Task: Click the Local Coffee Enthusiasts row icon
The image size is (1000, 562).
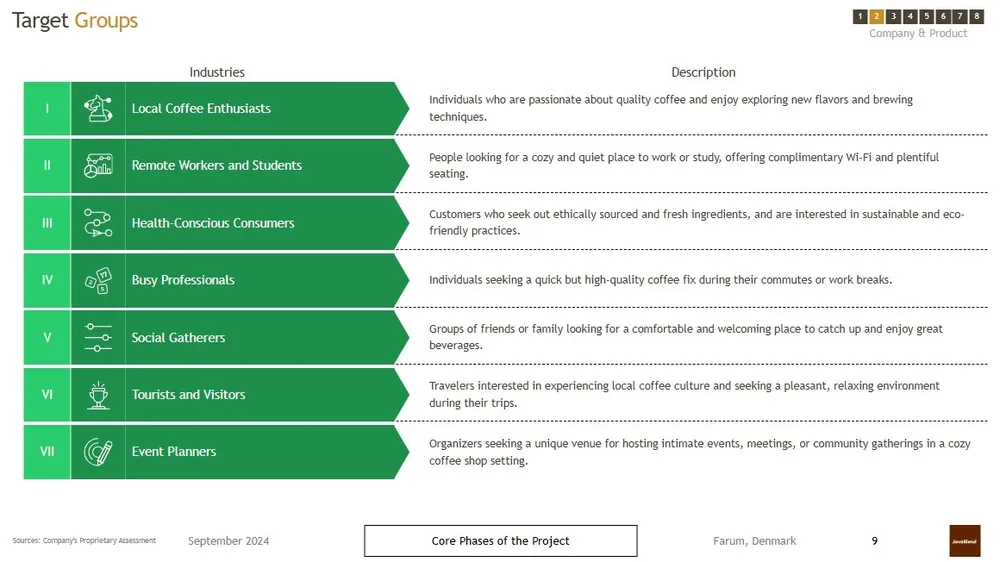Action: pyautogui.click(x=98, y=108)
